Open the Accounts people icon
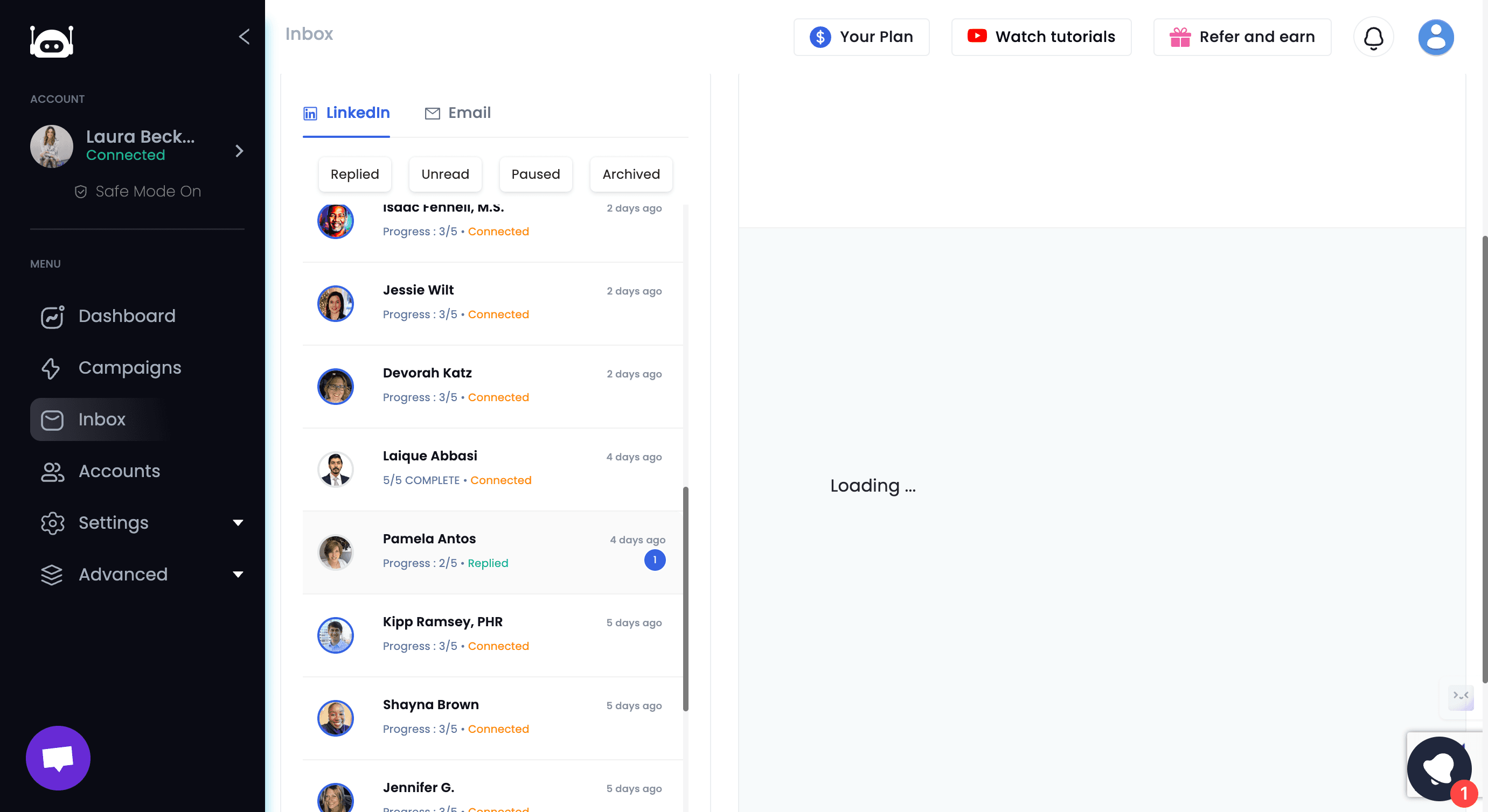The height and width of the screenshot is (812, 1488). pyautogui.click(x=53, y=472)
